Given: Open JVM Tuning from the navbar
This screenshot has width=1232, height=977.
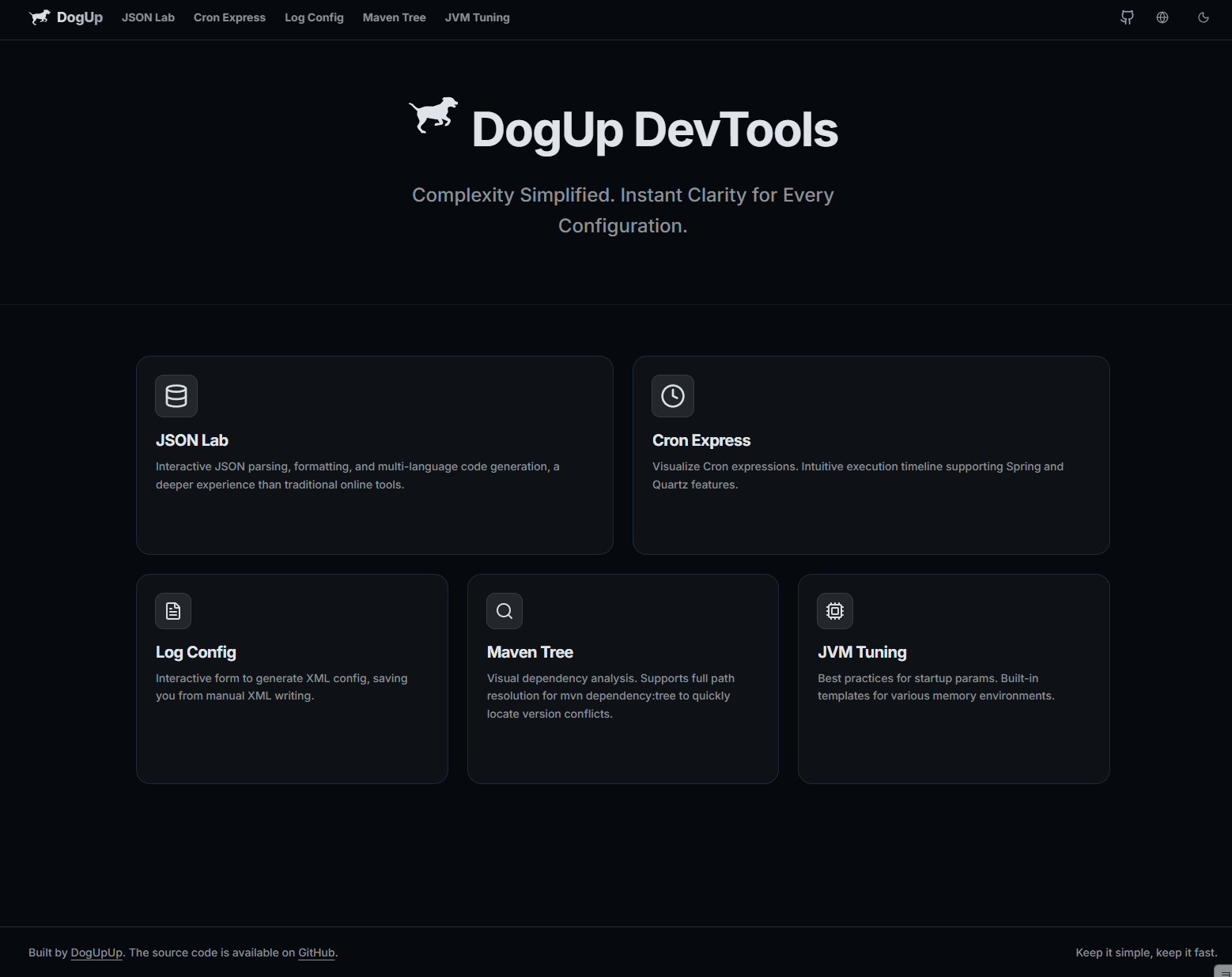Looking at the screenshot, I should (477, 17).
